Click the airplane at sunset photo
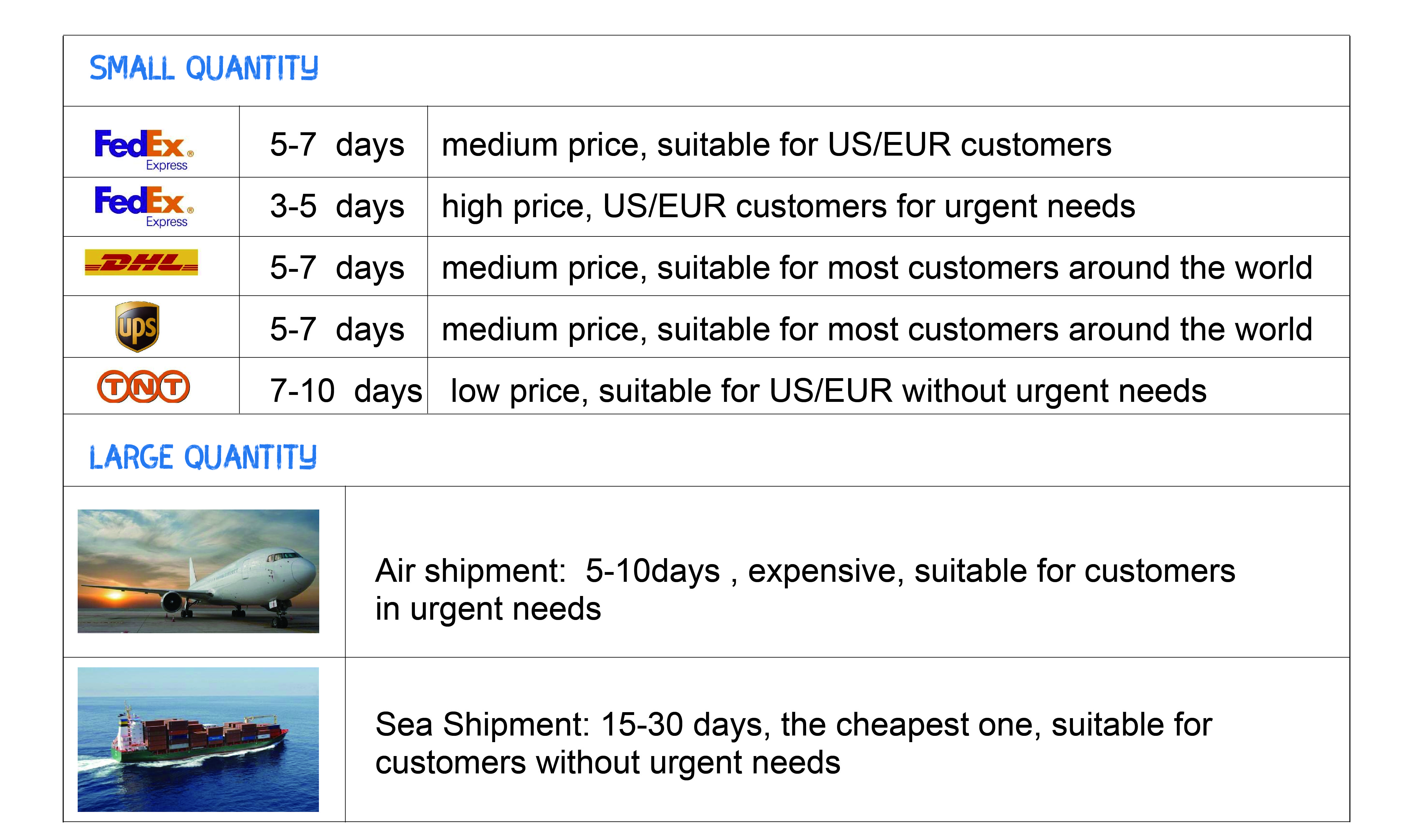The width and height of the screenshot is (1413, 840). pyautogui.click(x=198, y=570)
